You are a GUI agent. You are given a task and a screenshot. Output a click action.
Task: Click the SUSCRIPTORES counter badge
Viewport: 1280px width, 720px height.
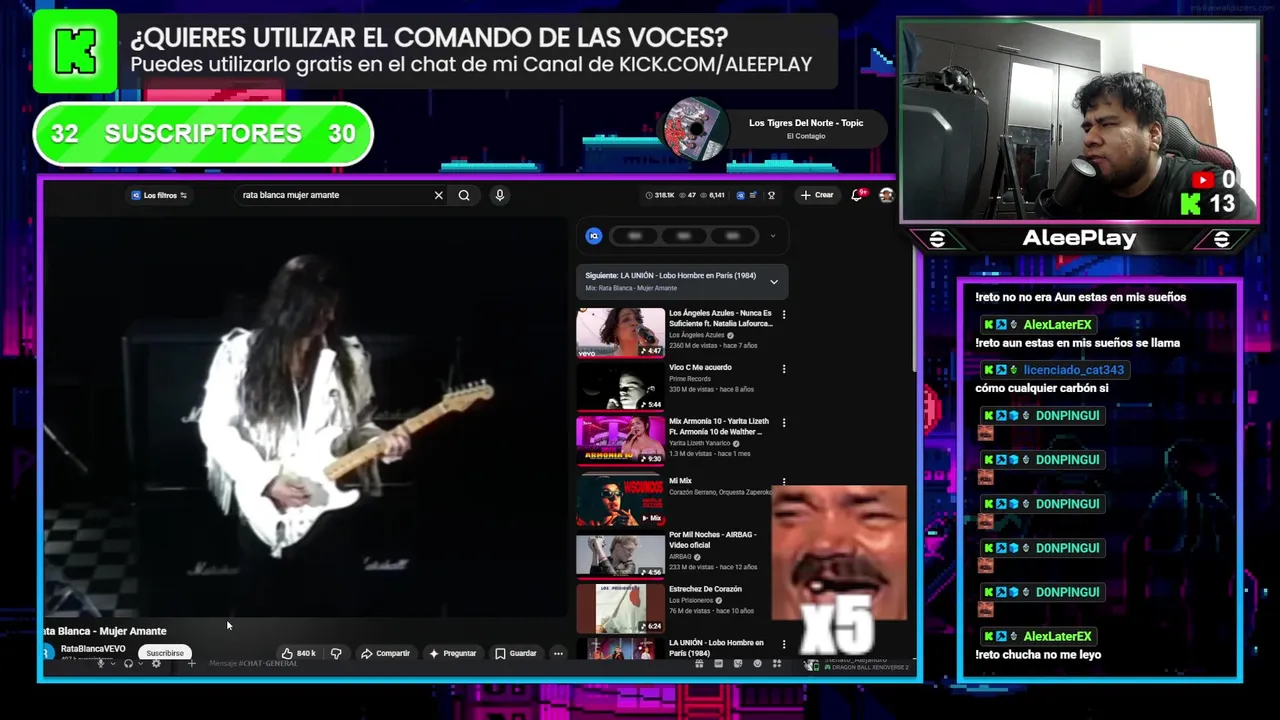pos(203,133)
